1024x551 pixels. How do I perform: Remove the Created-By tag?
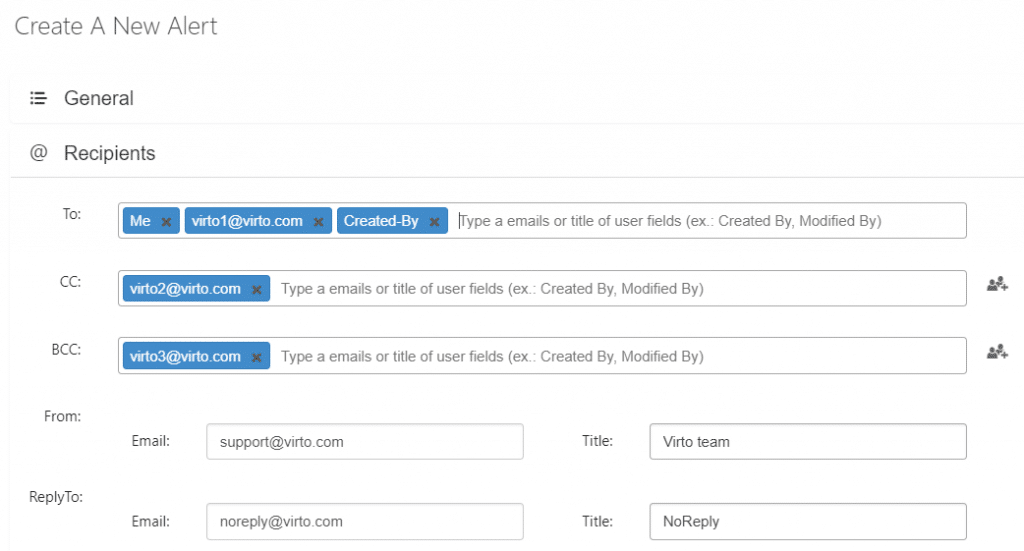pos(434,222)
